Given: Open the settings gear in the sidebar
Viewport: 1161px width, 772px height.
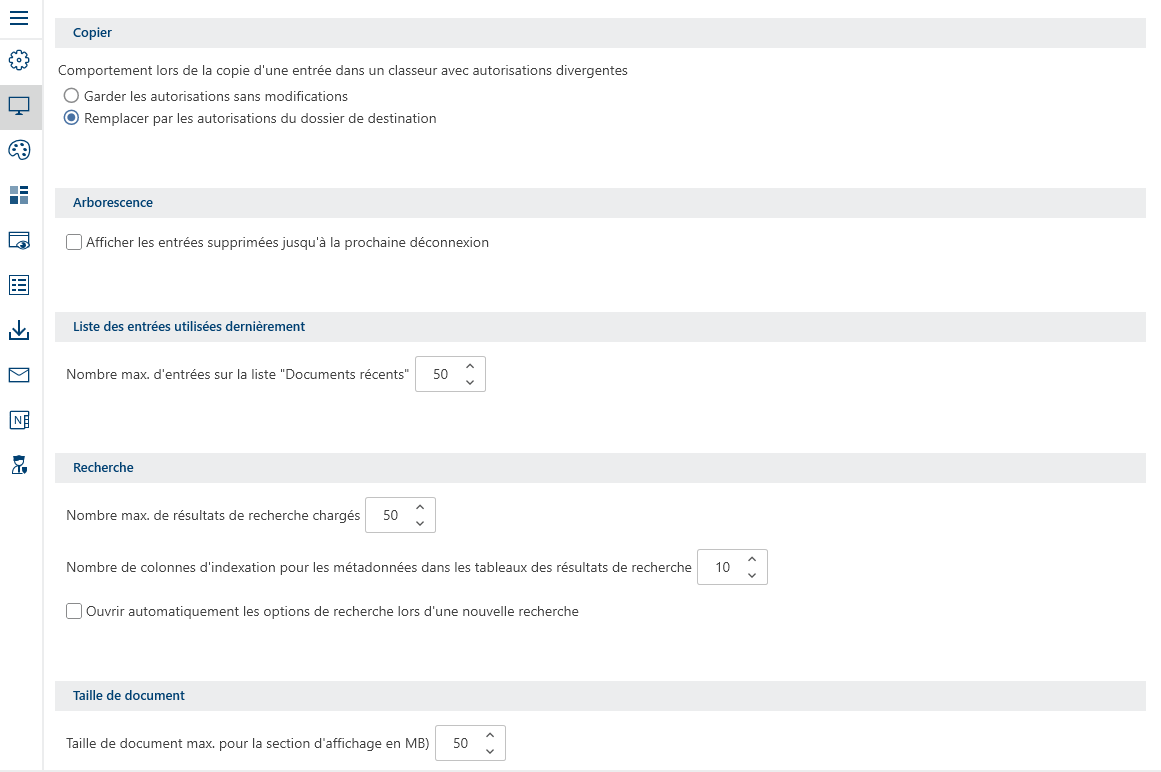Looking at the screenshot, I should click(x=18, y=61).
